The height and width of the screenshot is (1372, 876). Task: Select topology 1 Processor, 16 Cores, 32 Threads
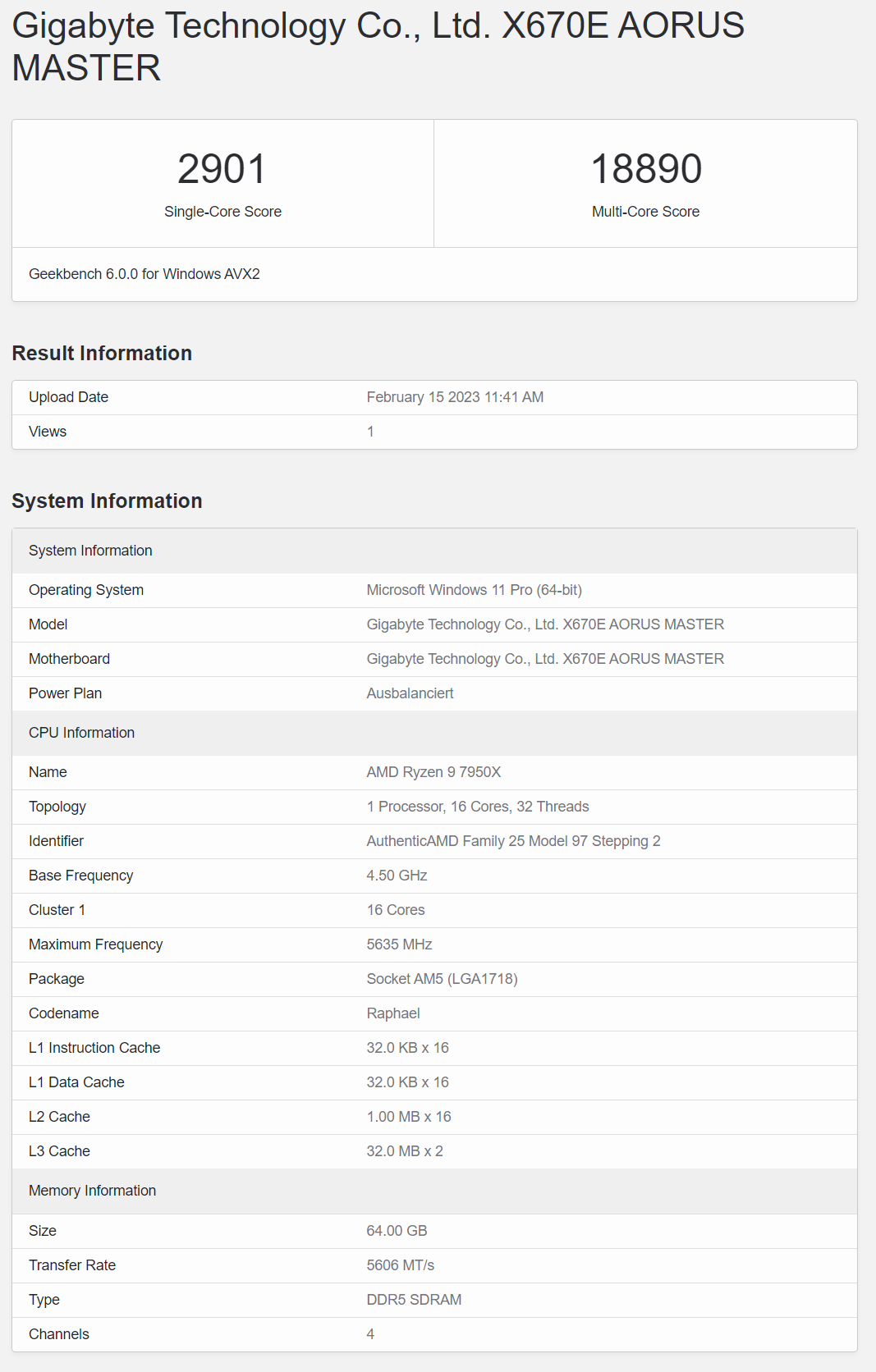pyautogui.click(x=478, y=807)
